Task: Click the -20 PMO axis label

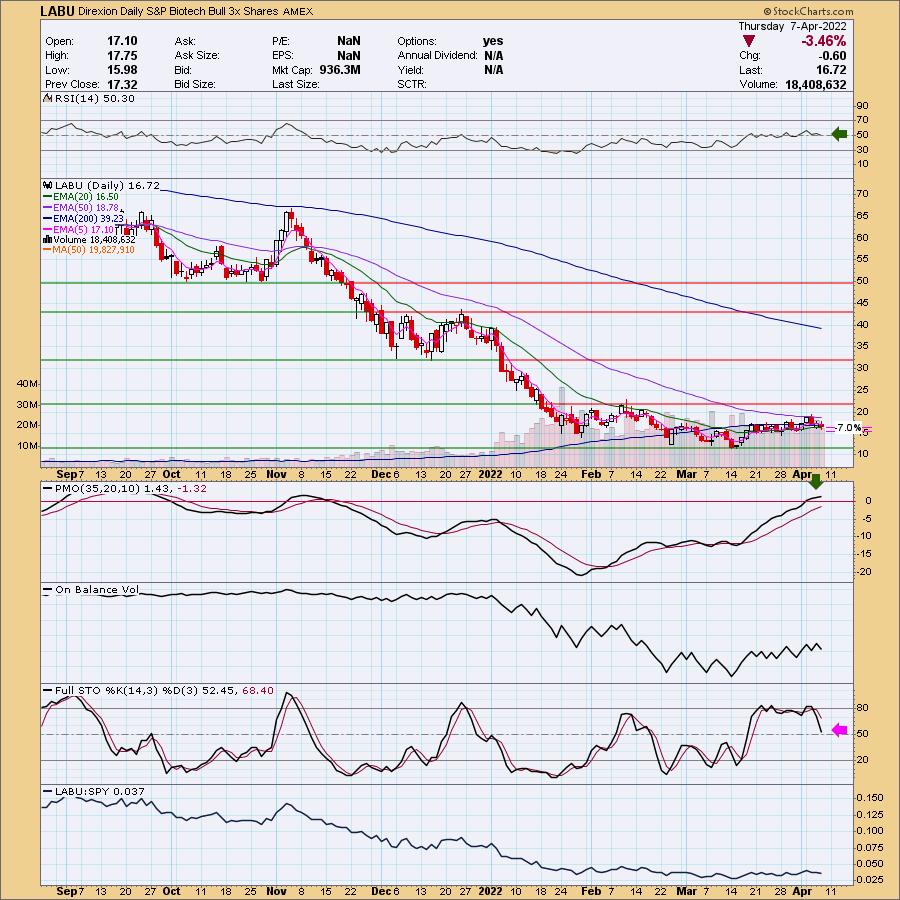Action: click(864, 572)
